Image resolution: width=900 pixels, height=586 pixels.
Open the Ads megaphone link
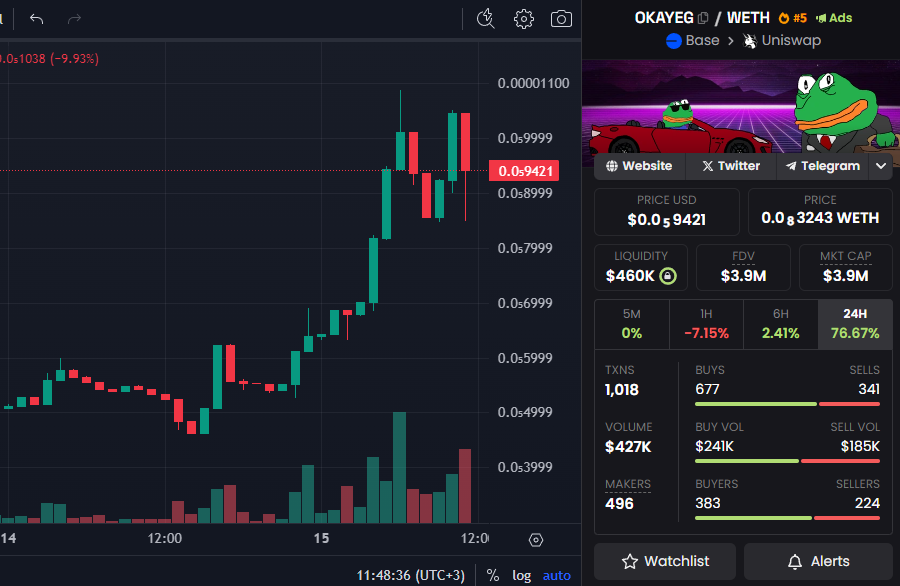coord(833,18)
